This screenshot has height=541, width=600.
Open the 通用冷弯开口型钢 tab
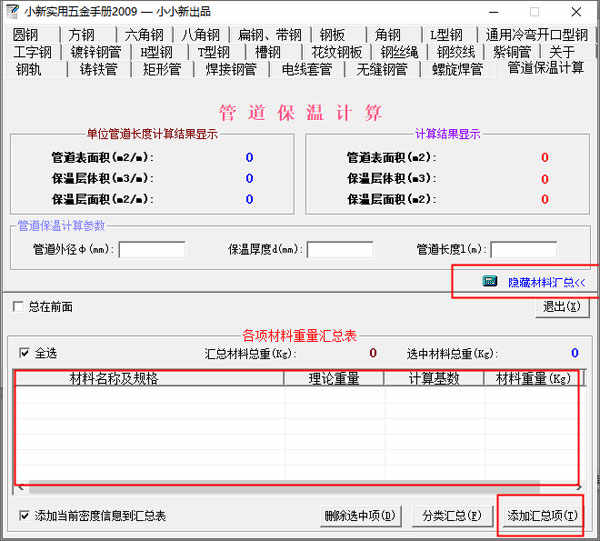536,35
